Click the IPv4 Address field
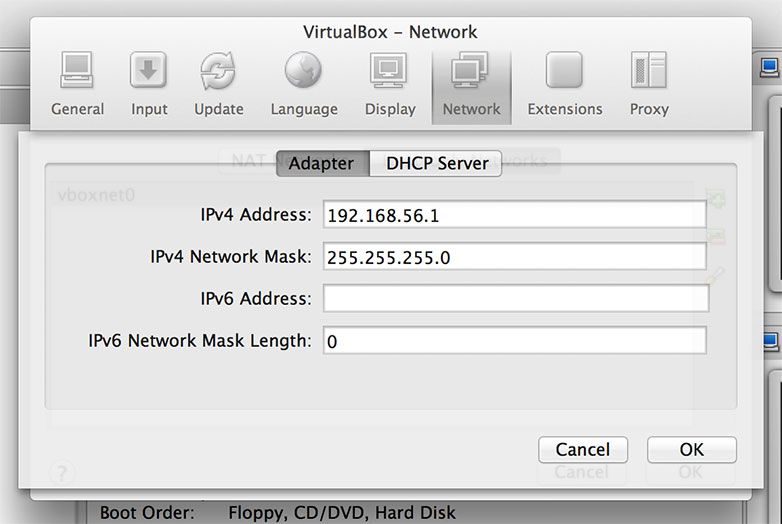The image size is (782, 524). click(x=514, y=214)
